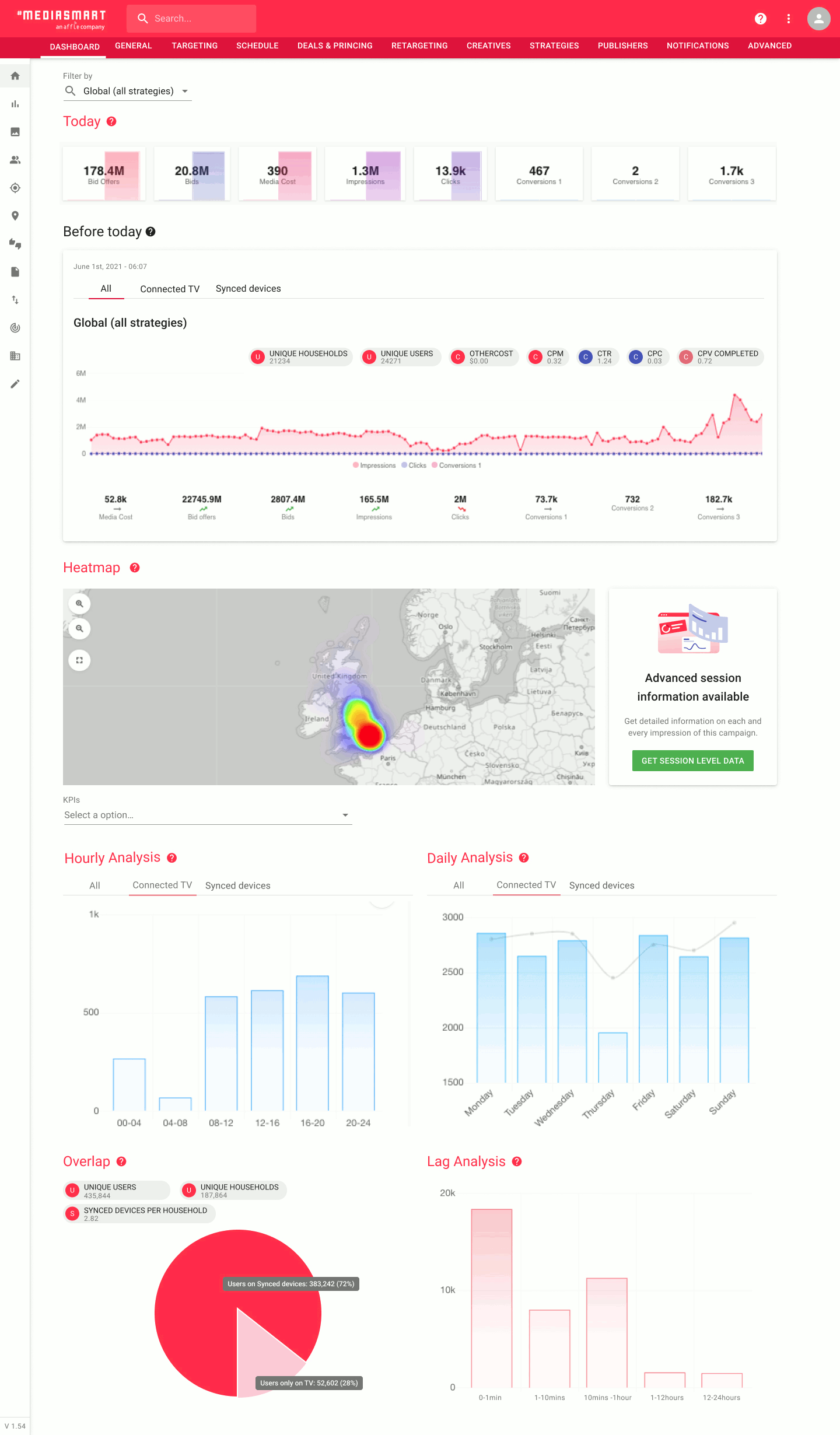Toggle the Unique Households metric chip
The image size is (840, 1435).
[301, 357]
